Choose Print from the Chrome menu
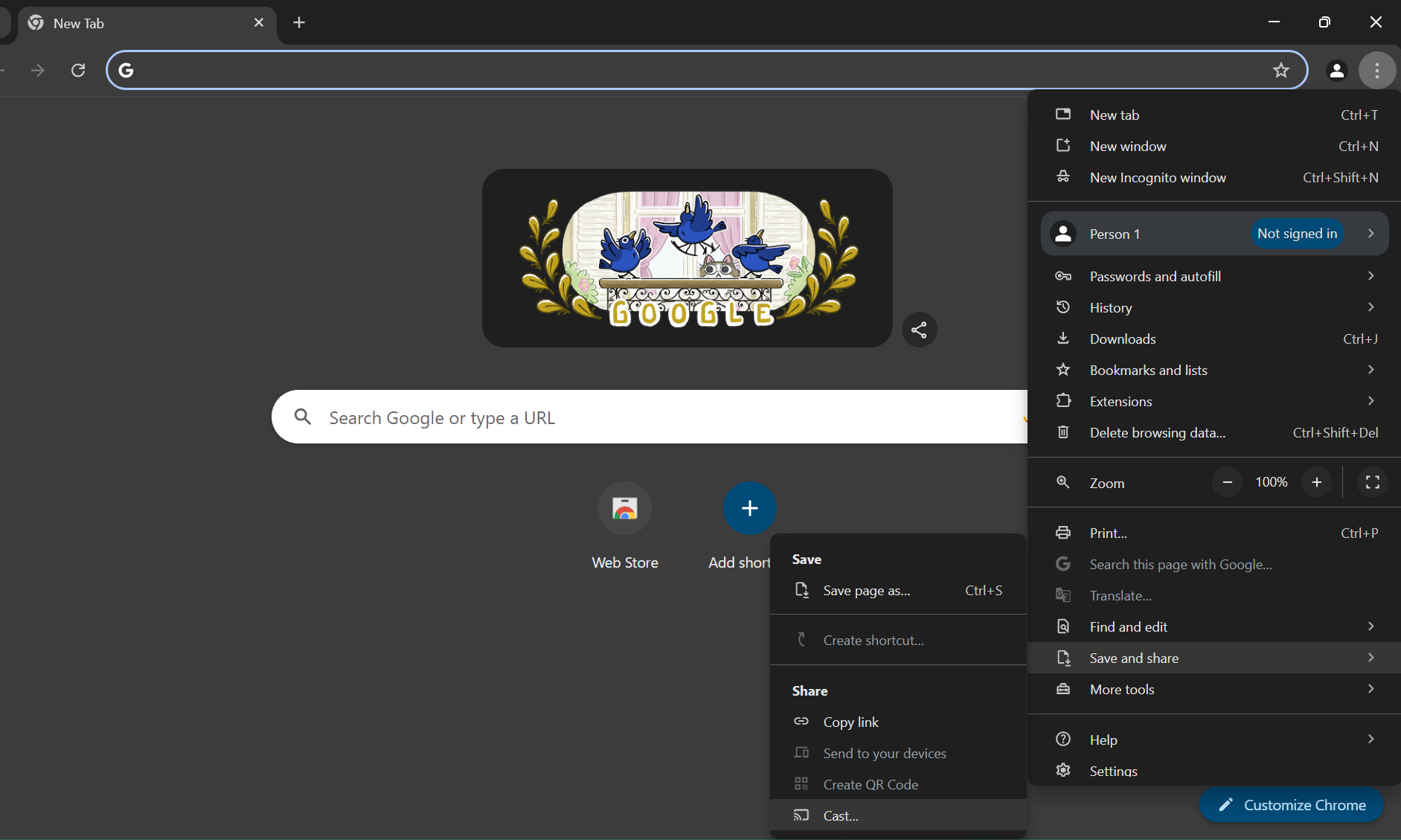The width and height of the screenshot is (1401, 840). (1214, 533)
